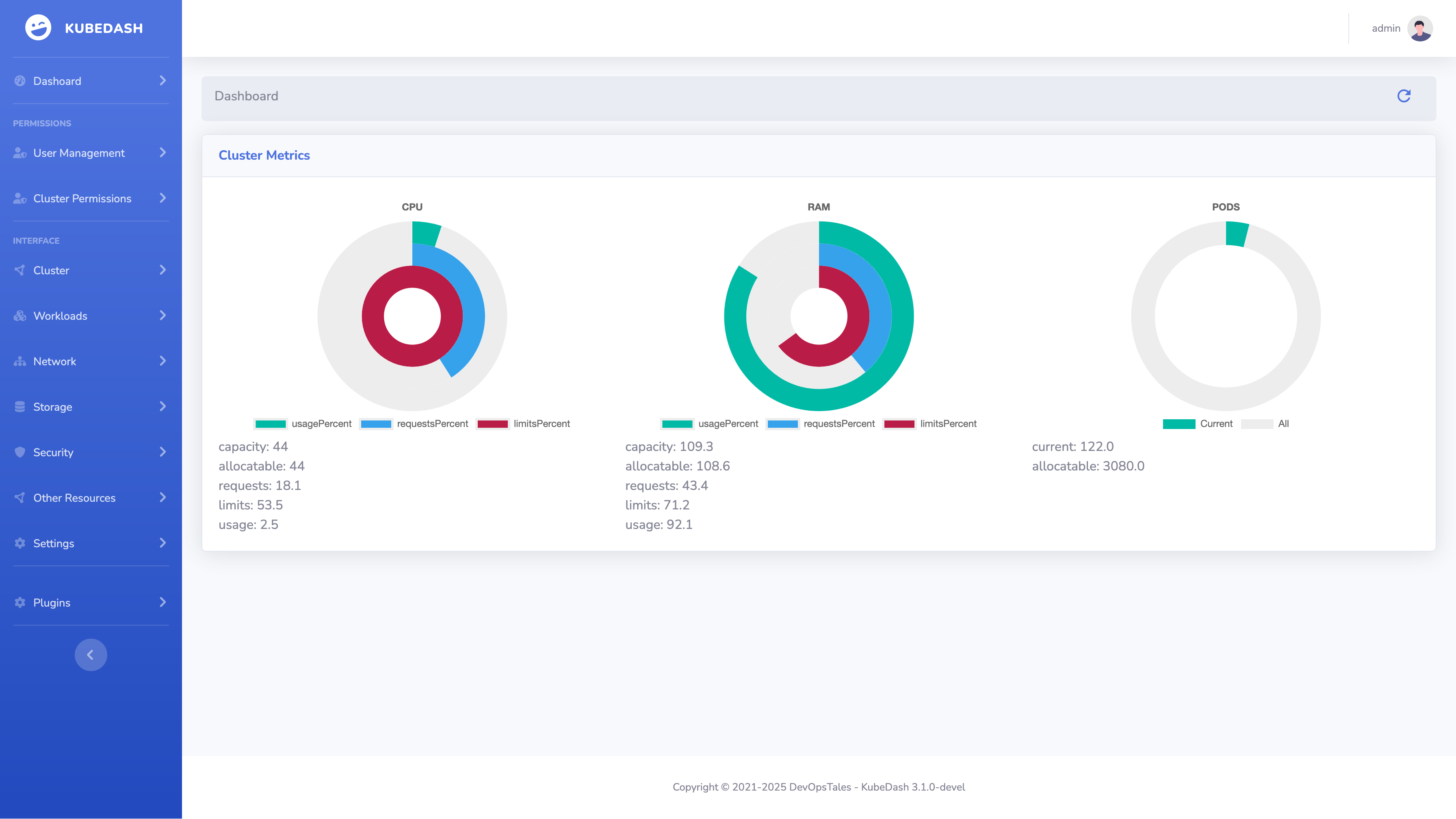Click the KubeDash smiley logo icon

38,28
